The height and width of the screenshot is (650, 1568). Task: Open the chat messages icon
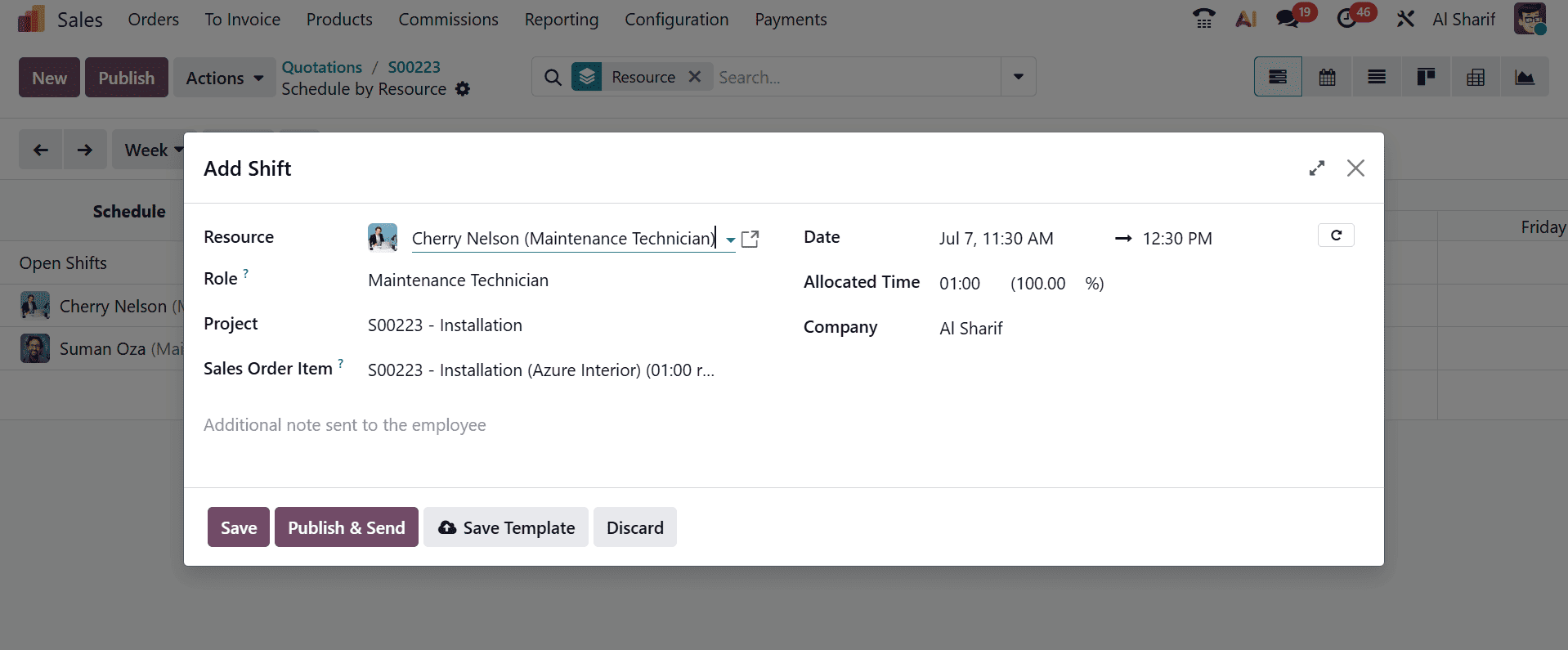pyautogui.click(x=1288, y=19)
